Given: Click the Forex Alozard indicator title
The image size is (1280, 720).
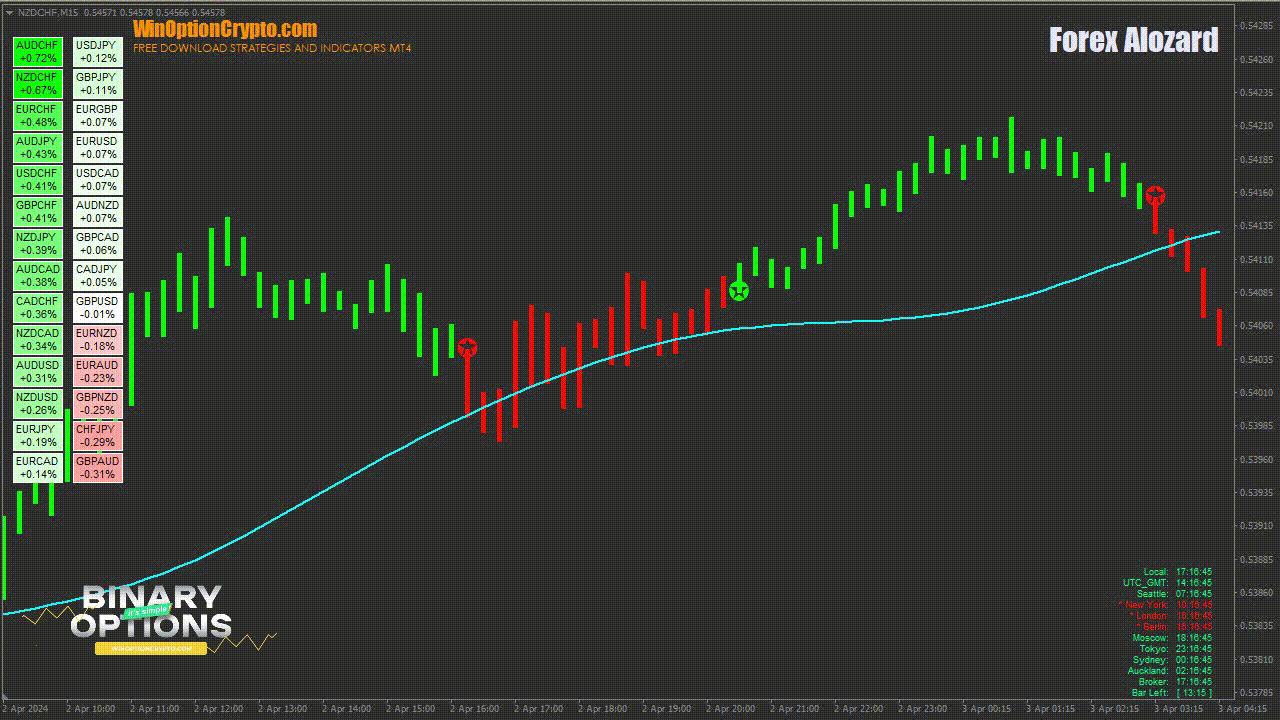Looking at the screenshot, I should click(x=1133, y=41).
